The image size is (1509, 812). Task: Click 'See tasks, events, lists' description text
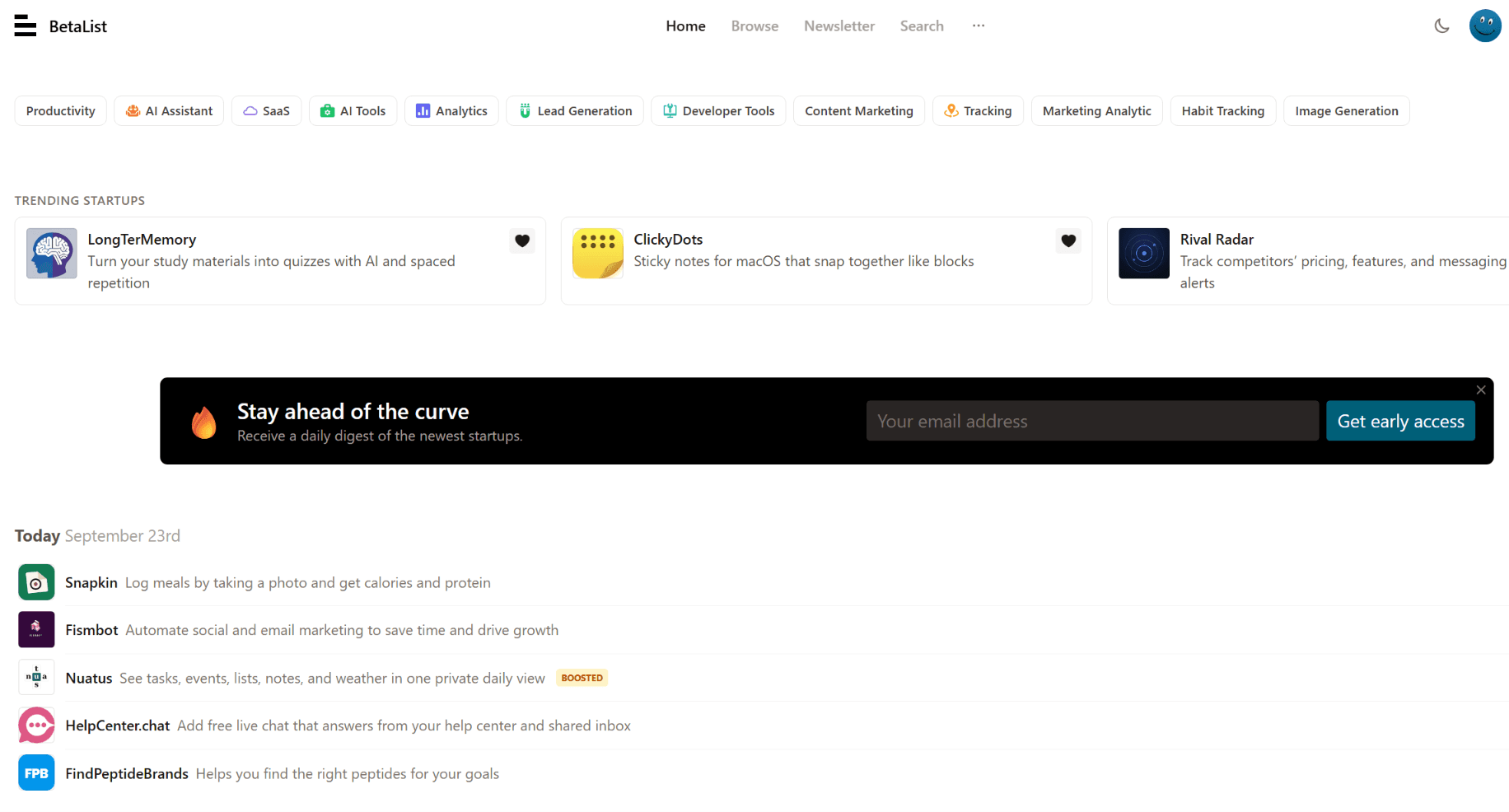333,678
